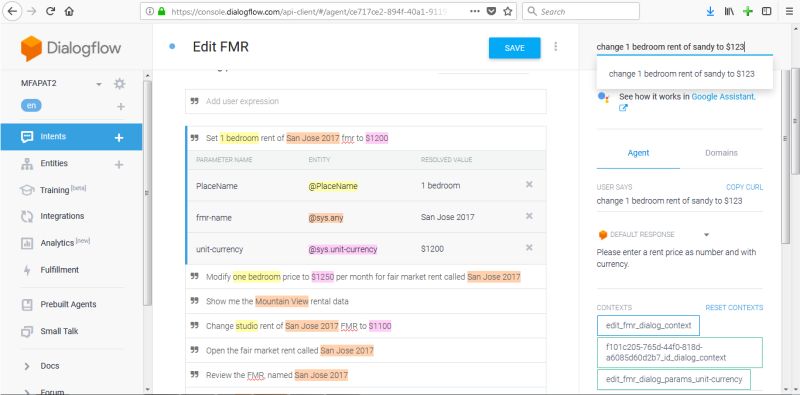Toggle the browser sidebar icon
This screenshot has height=395, width=800.
point(766,11)
